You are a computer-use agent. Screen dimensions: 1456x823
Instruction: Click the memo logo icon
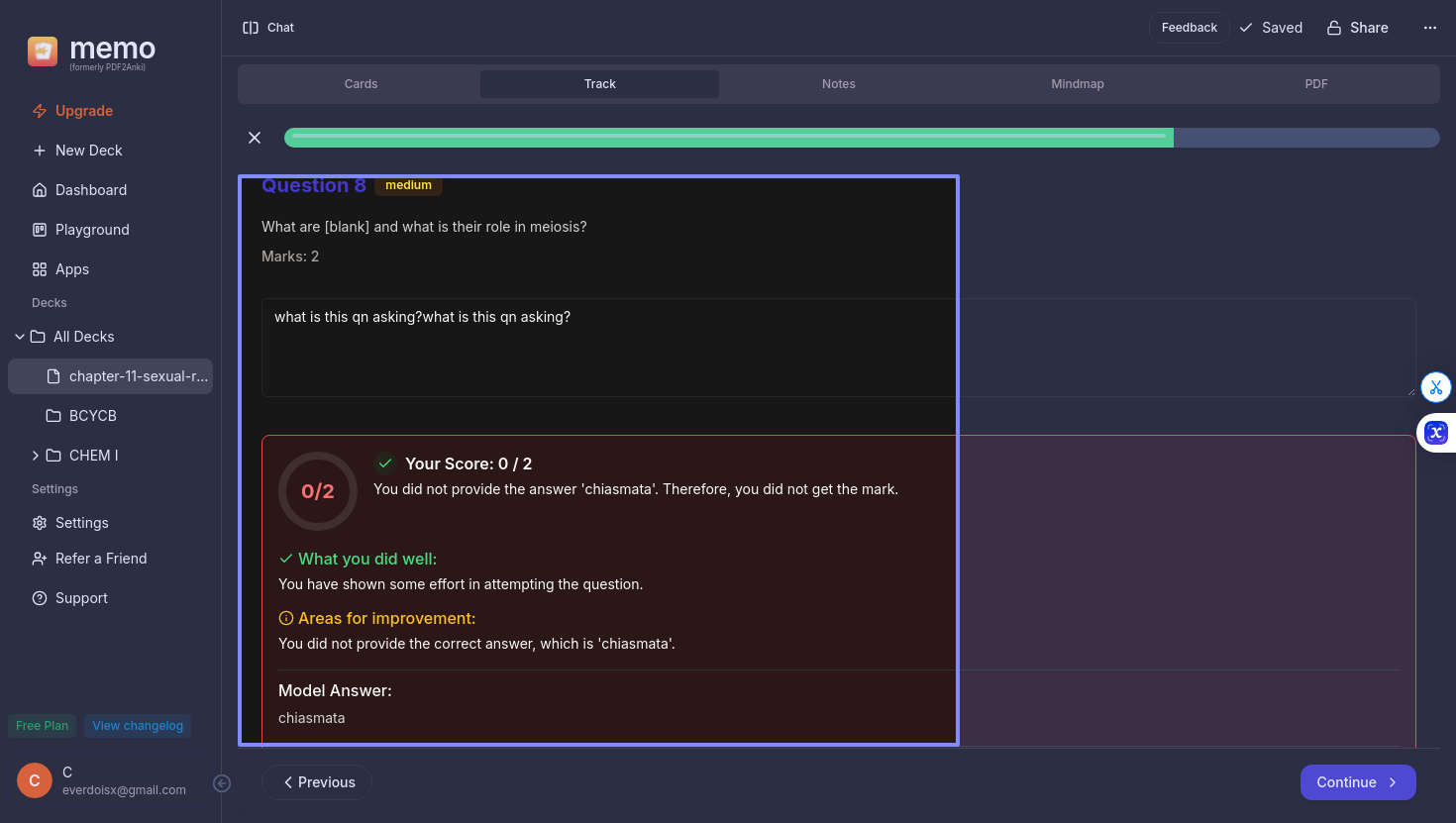pos(43,51)
